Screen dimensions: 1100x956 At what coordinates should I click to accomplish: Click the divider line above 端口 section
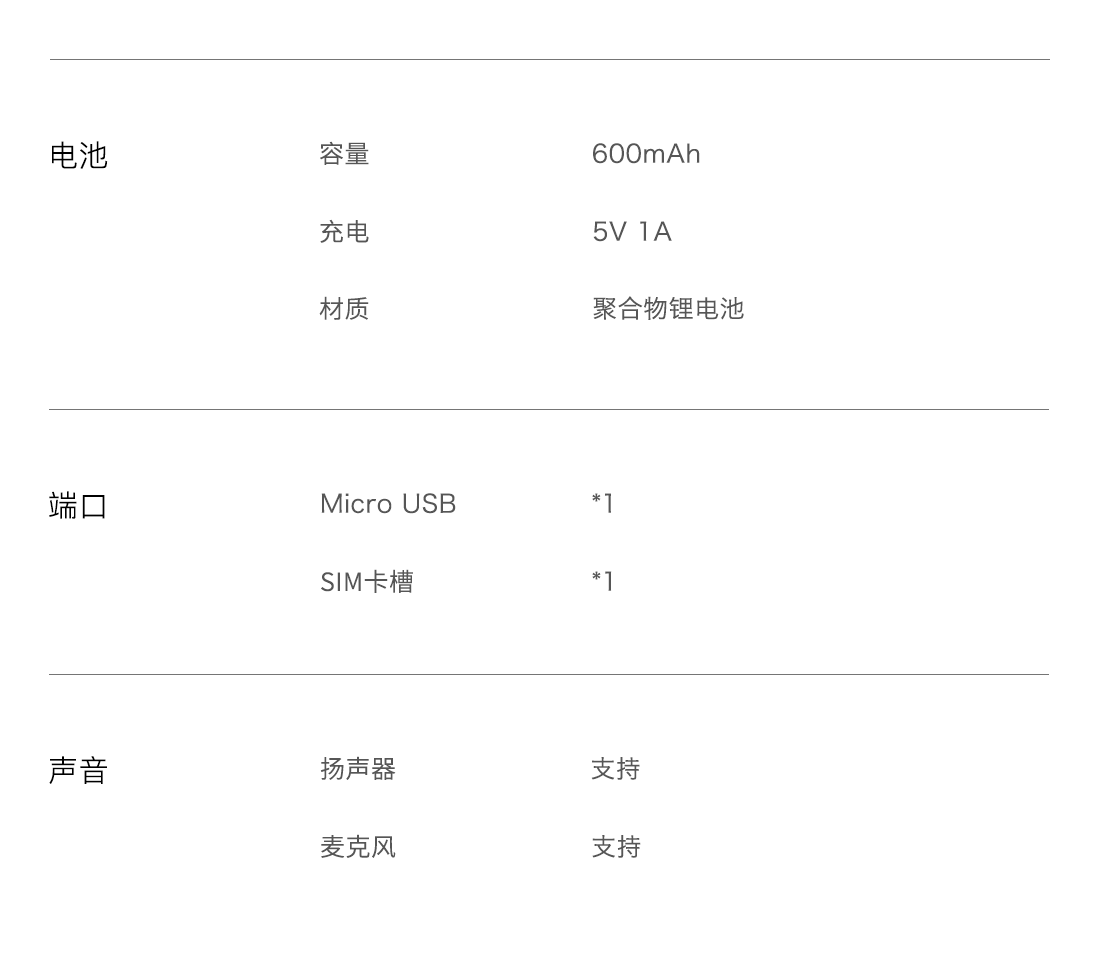tap(549, 410)
